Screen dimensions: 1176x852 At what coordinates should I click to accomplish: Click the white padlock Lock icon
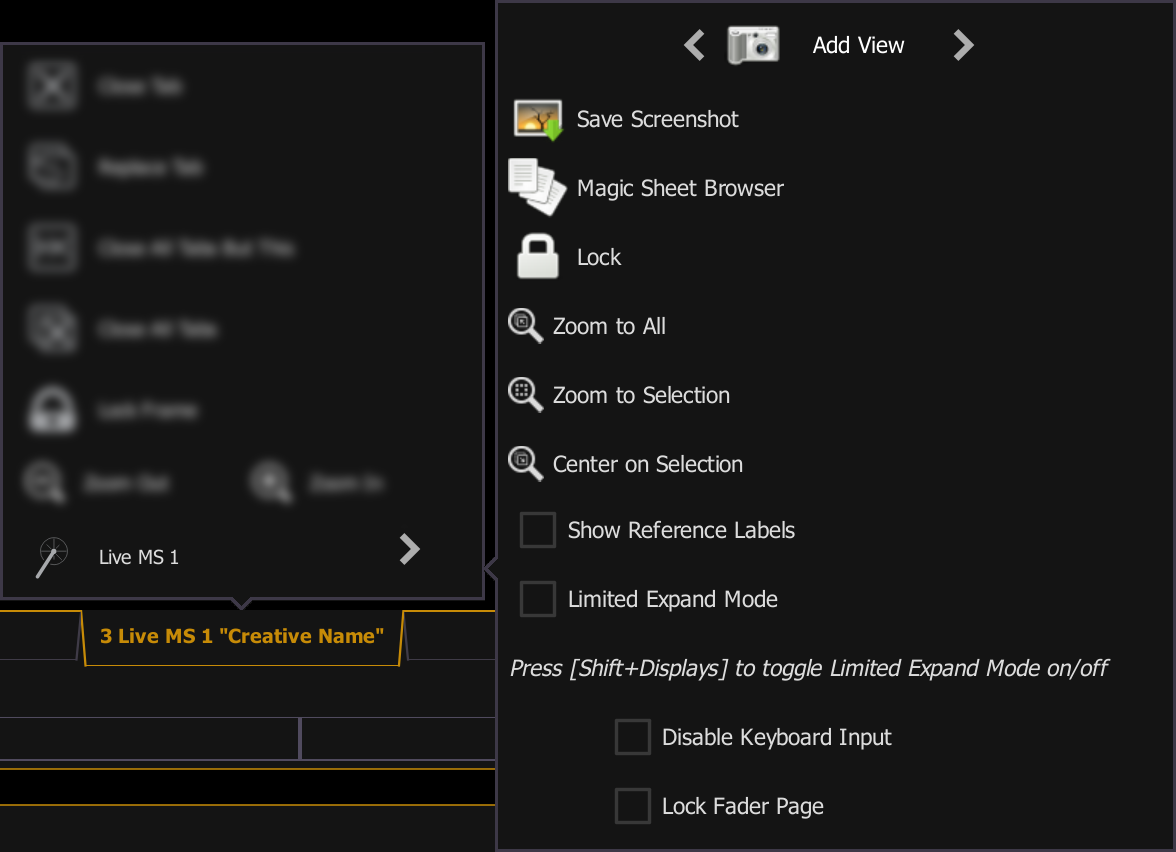(537, 257)
